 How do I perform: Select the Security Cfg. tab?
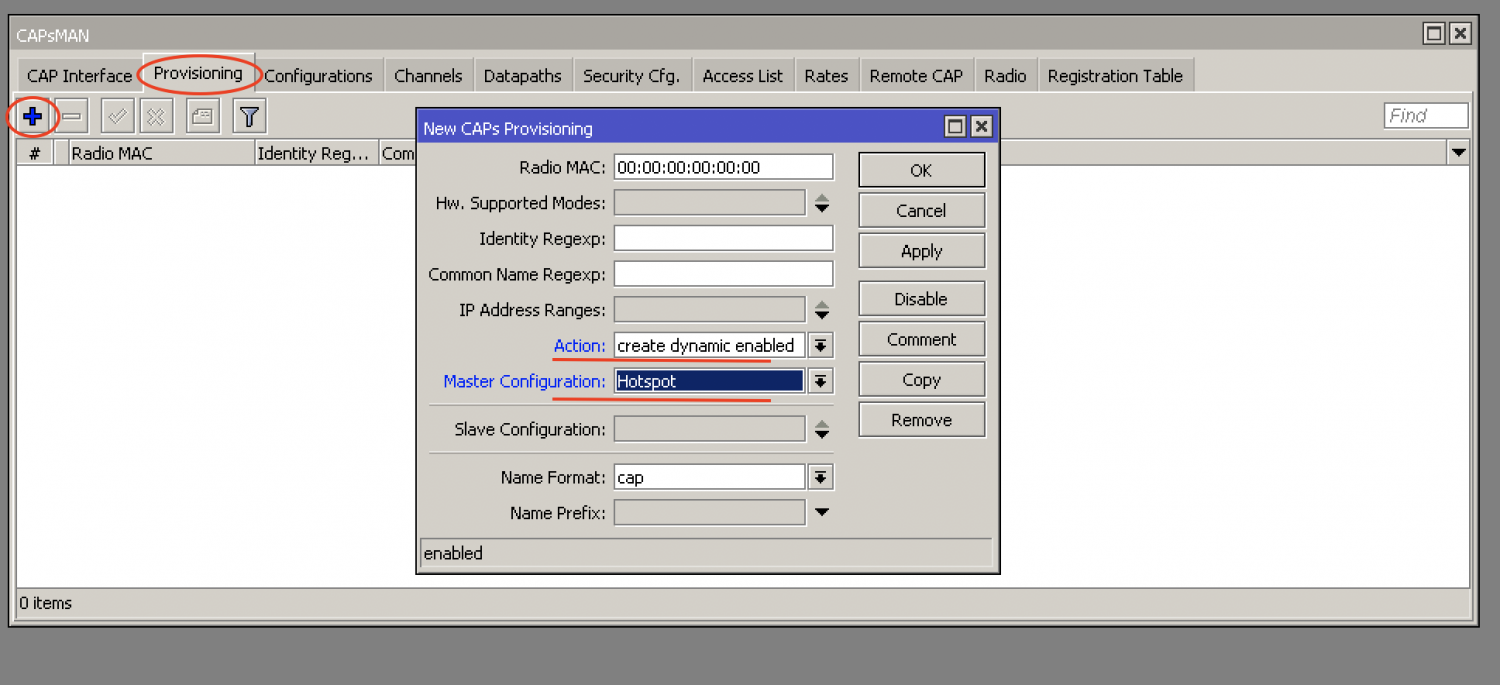pos(632,74)
